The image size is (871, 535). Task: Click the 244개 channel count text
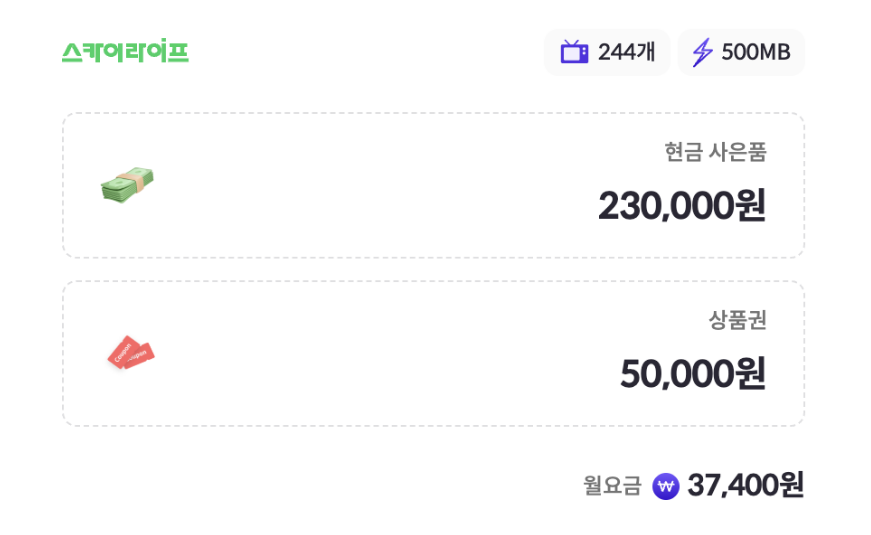[x=626, y=52]
